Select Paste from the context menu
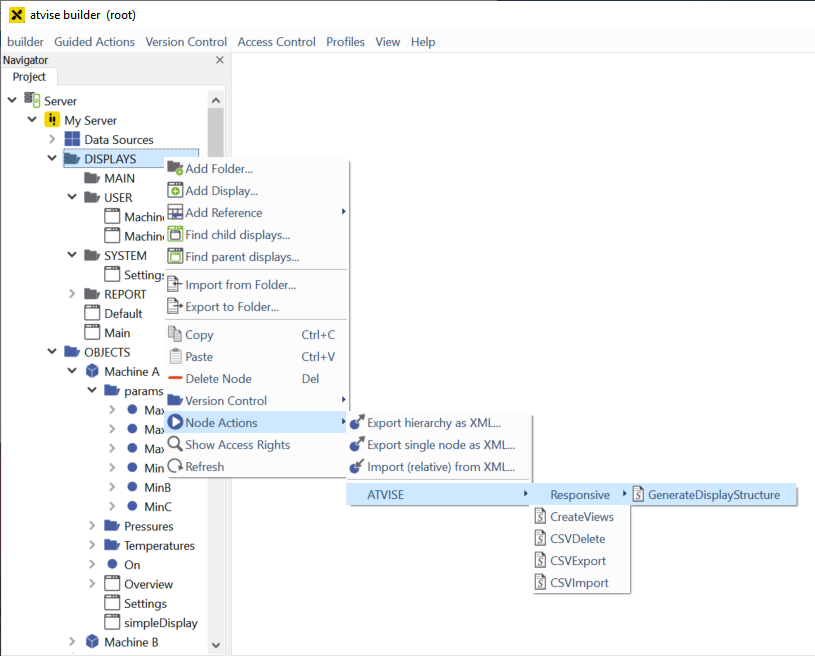This screenshot has width=815, height=656. coord(199,356)
